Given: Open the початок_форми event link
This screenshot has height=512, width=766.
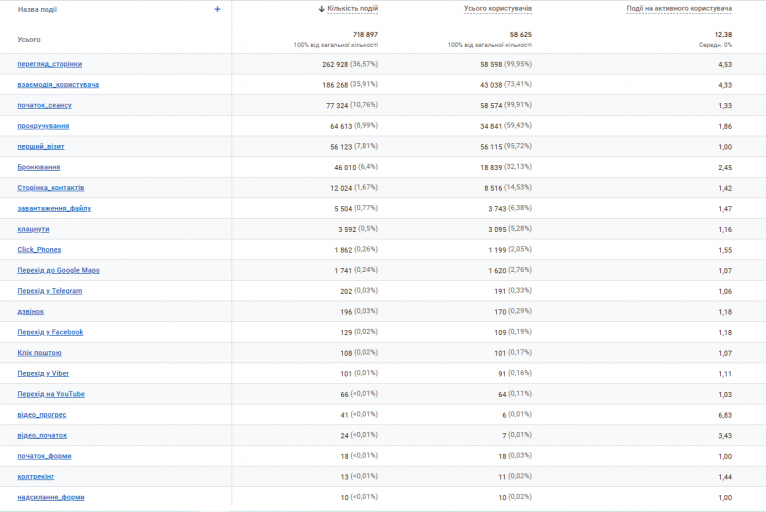Looking at the screenshot, I should coord(44,456).
